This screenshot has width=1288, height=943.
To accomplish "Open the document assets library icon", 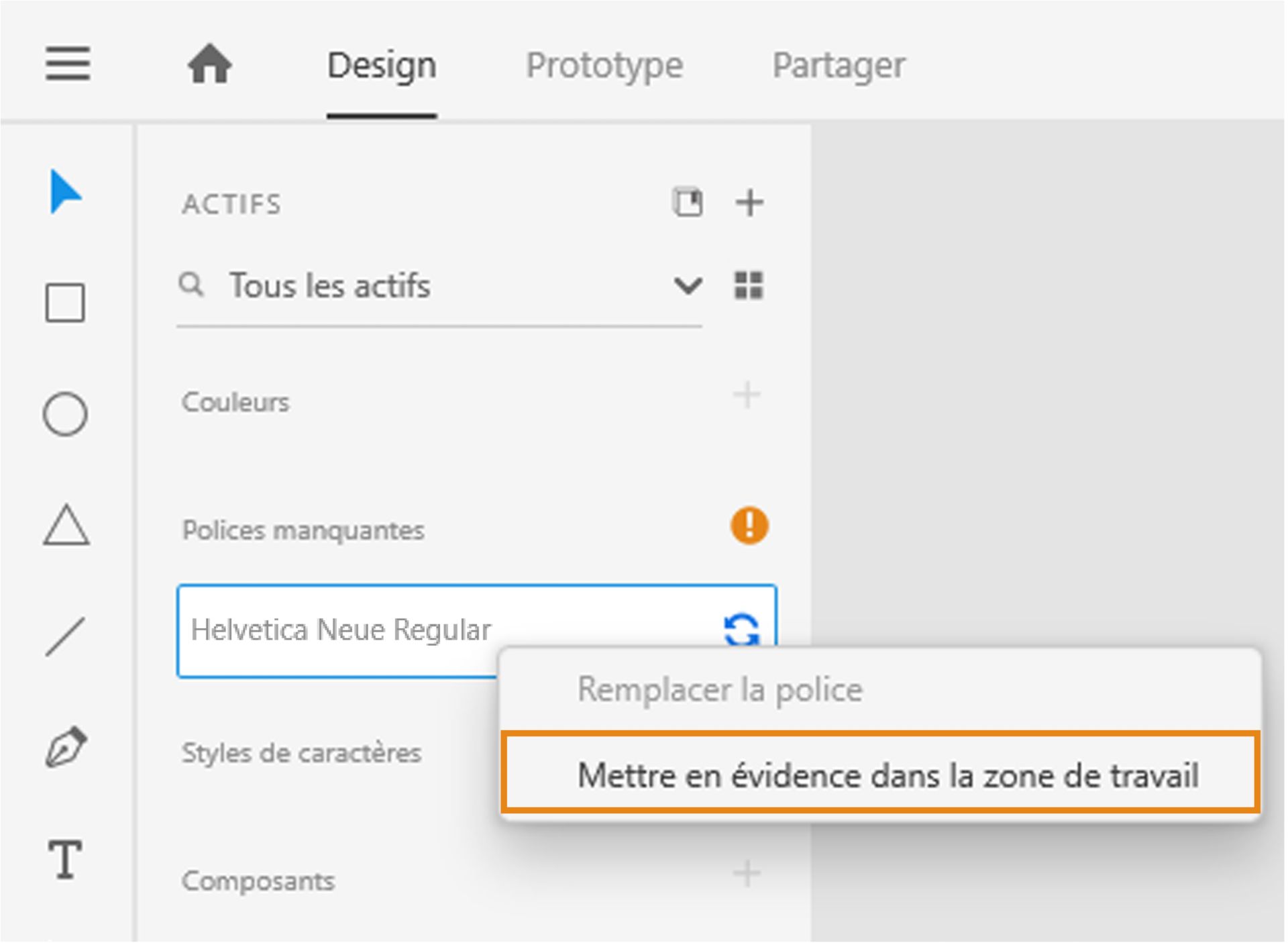I will [x=688, y=202].
